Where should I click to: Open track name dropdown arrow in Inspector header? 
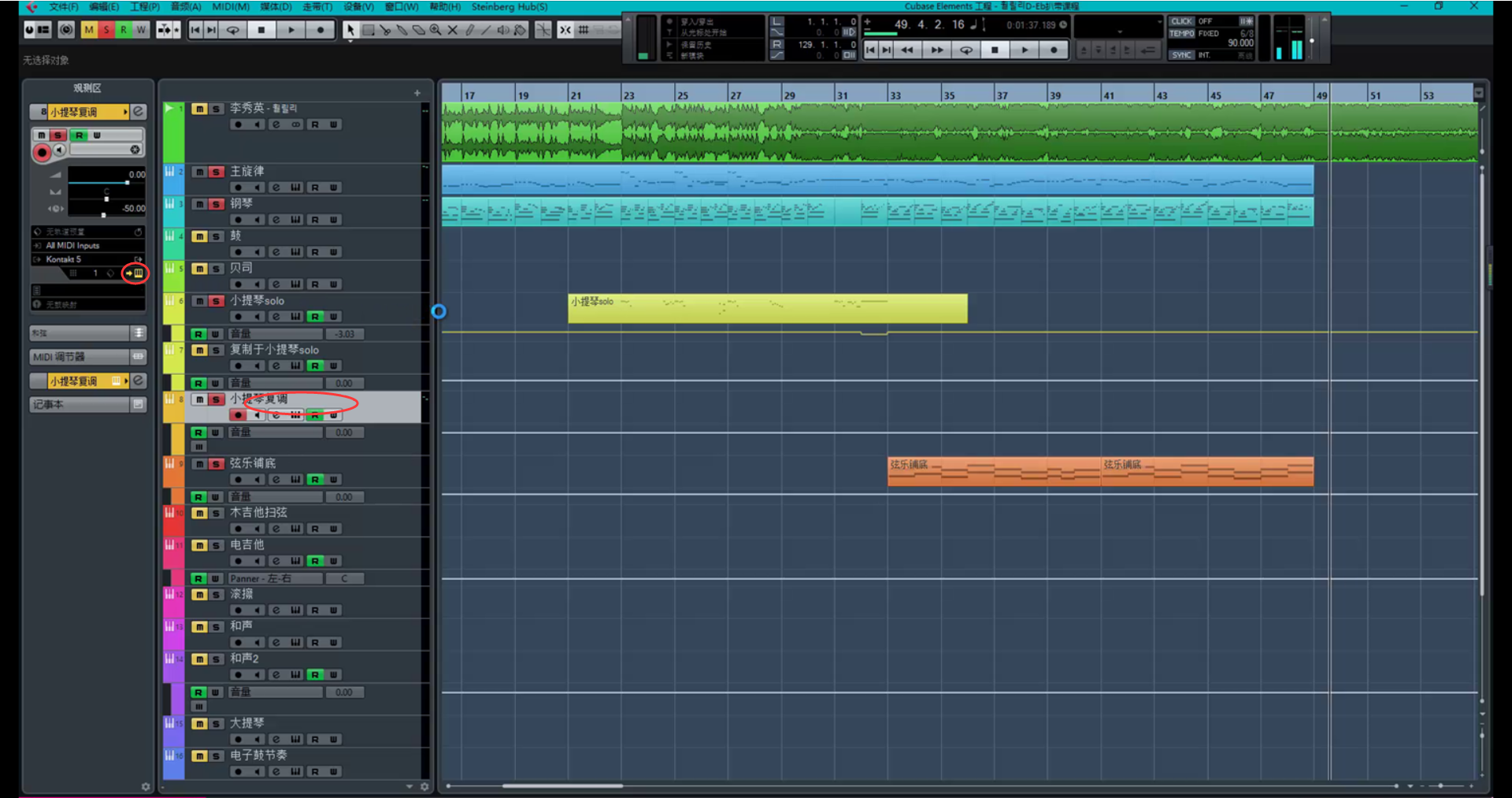[x=125, y=112]
